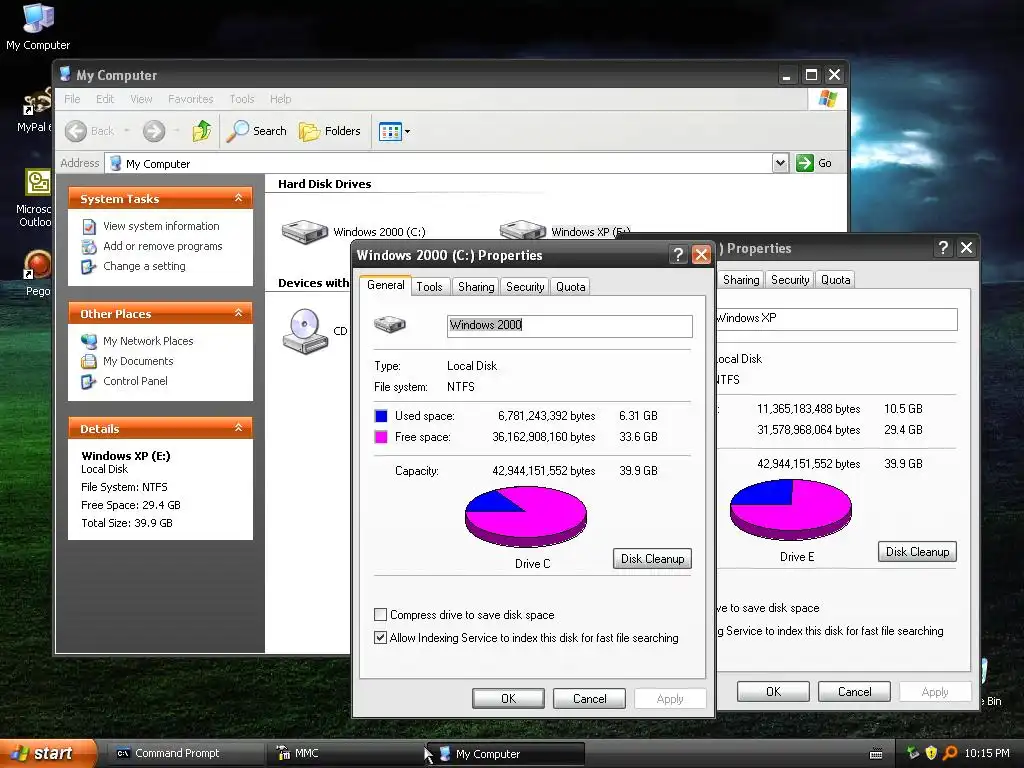Click the blue Used space swatch
The image size is (1024, 768).
tap(381, 416)
